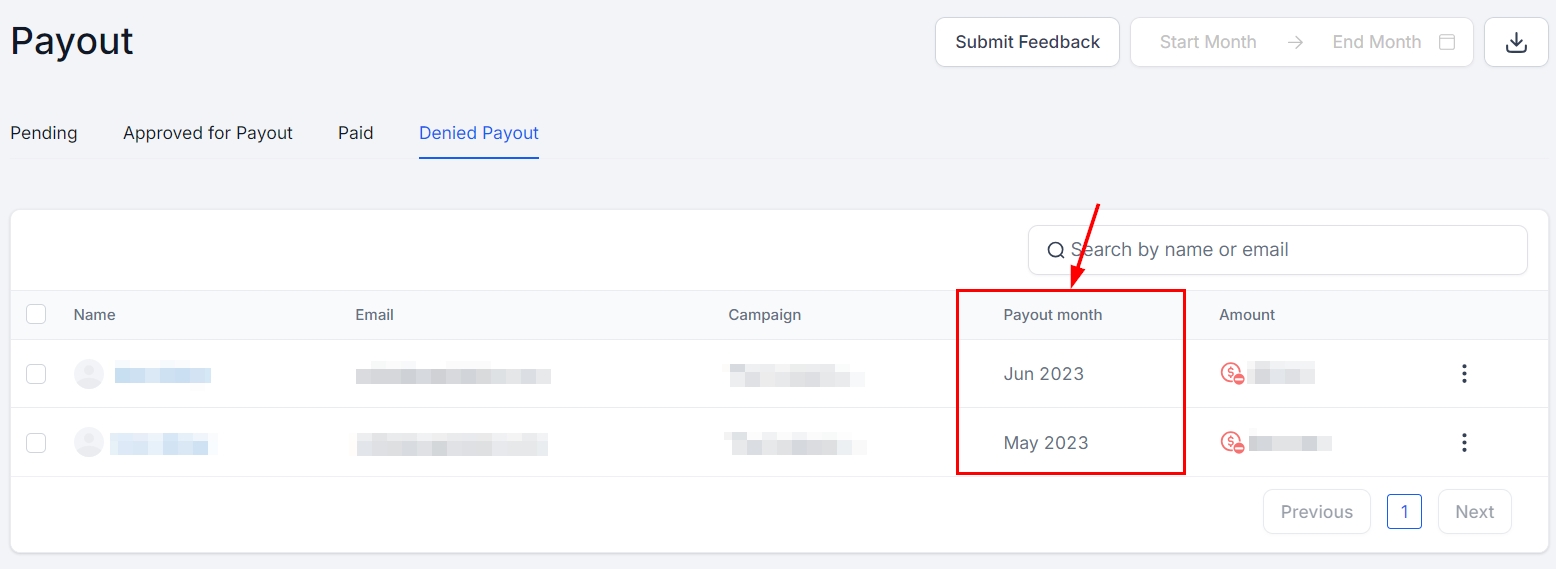Click the Next pagination button
The height and width of the screenshot is (569, 1556).
pos(1474,512)
